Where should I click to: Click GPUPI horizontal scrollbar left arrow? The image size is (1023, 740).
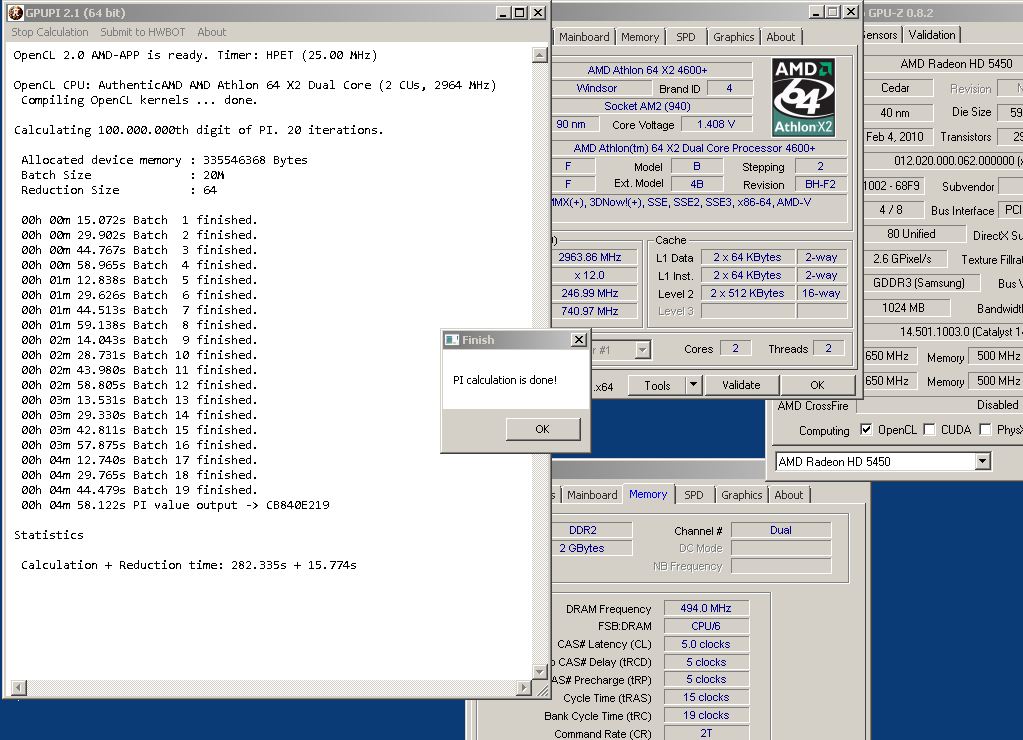[x=19, y=687]
